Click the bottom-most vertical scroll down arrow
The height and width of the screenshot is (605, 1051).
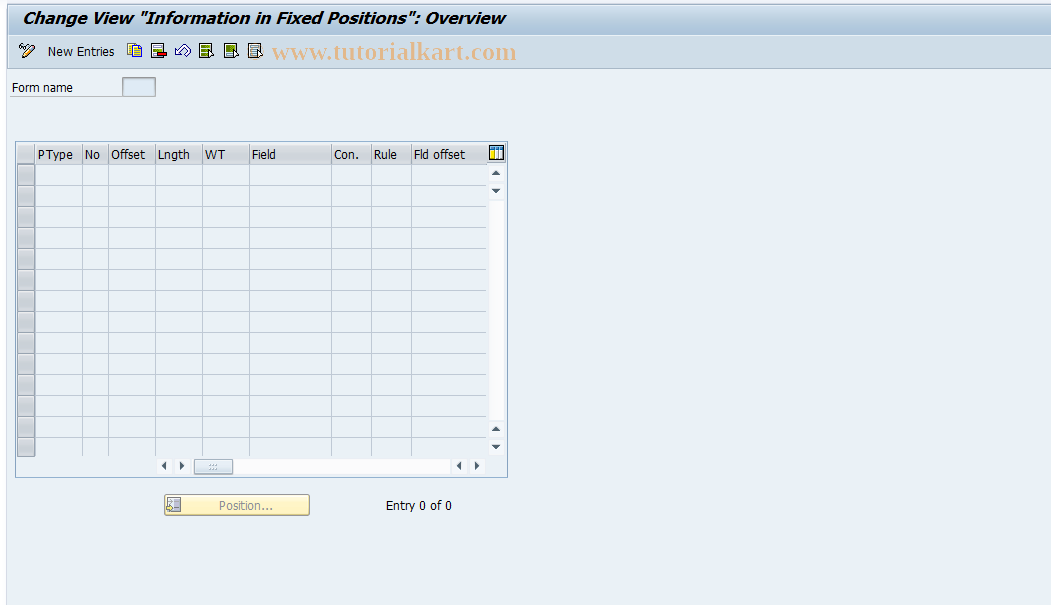pos(496,447)
